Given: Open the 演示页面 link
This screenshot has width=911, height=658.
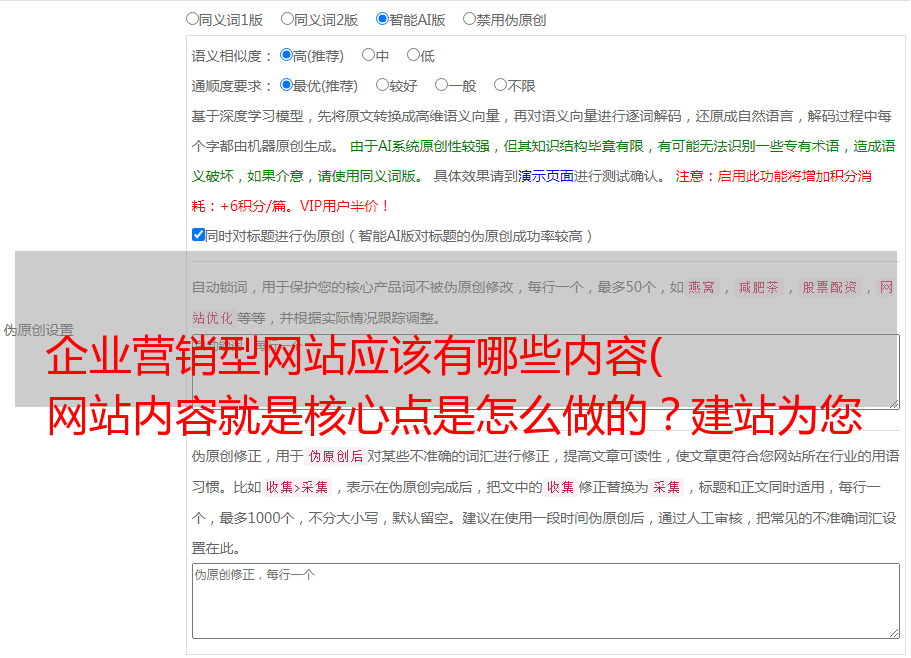Looking at the screenshot, I should [x=546, y=176].
